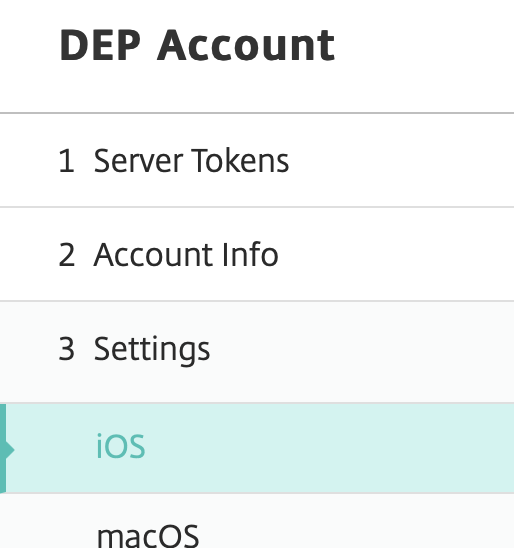Open the Server Tokens step
Viewport: 514px width, 548px height.
(x=257, y=160)
